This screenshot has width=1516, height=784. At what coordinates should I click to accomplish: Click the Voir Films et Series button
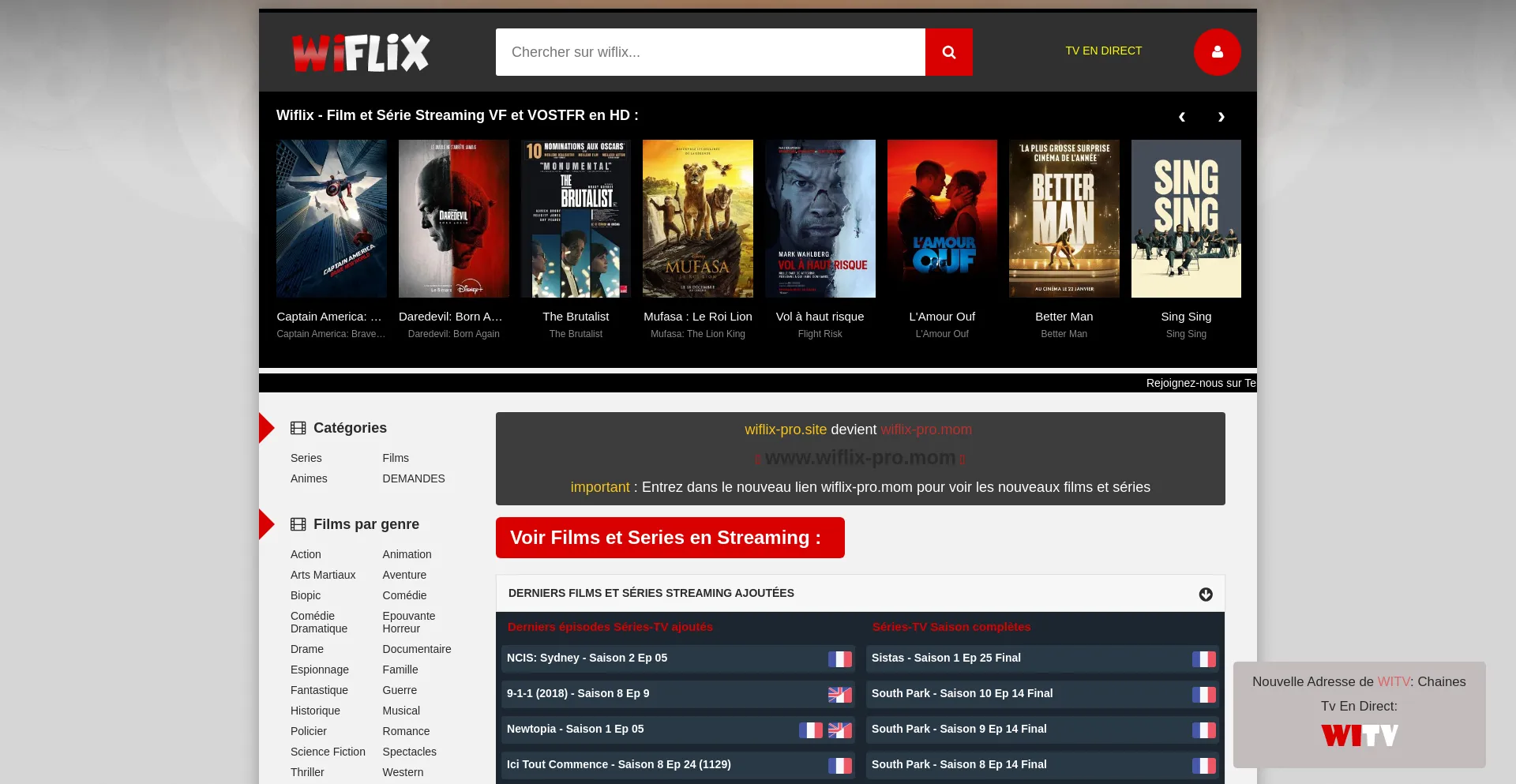[670, 538]
